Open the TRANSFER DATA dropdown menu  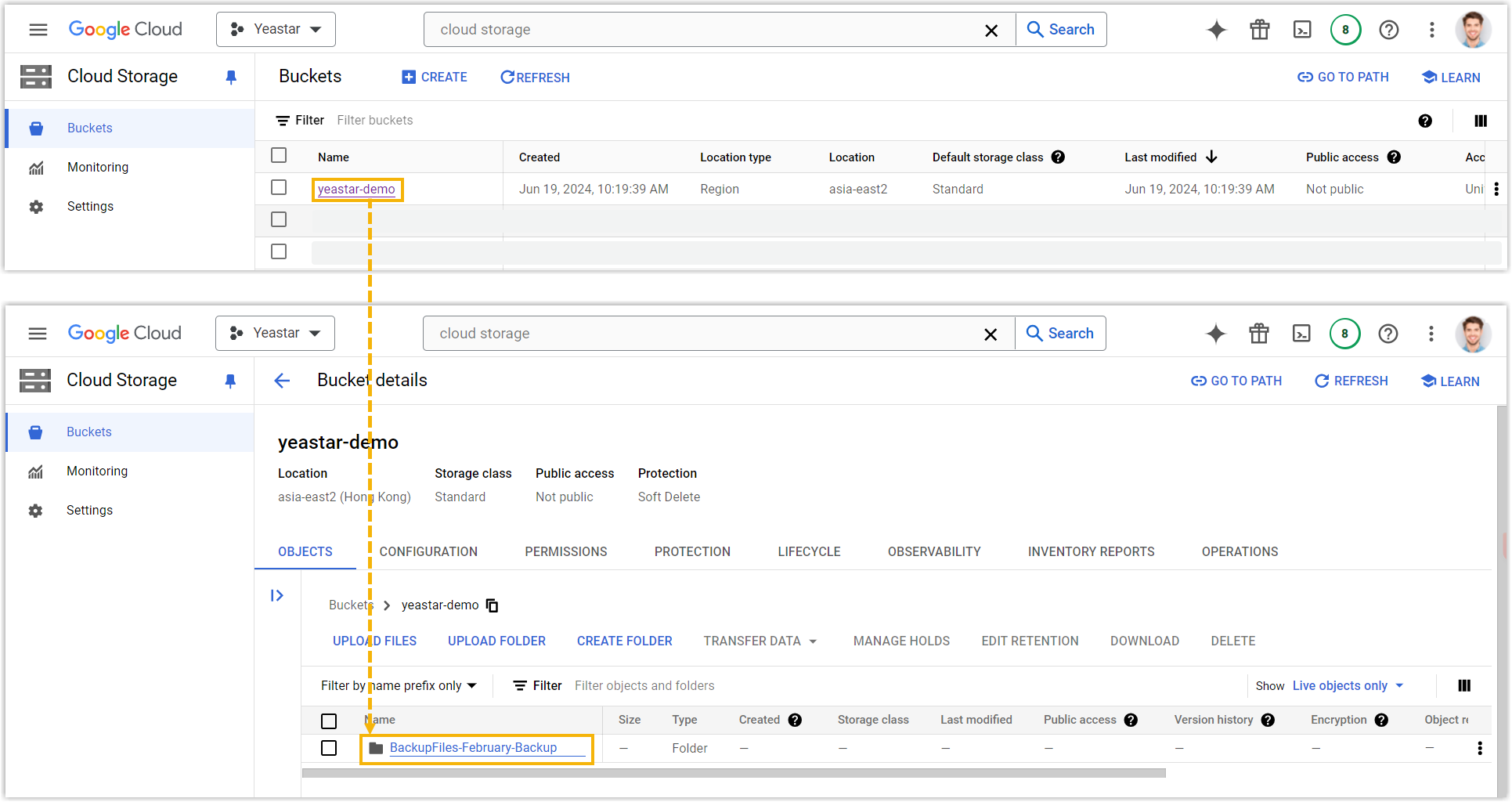760,641
